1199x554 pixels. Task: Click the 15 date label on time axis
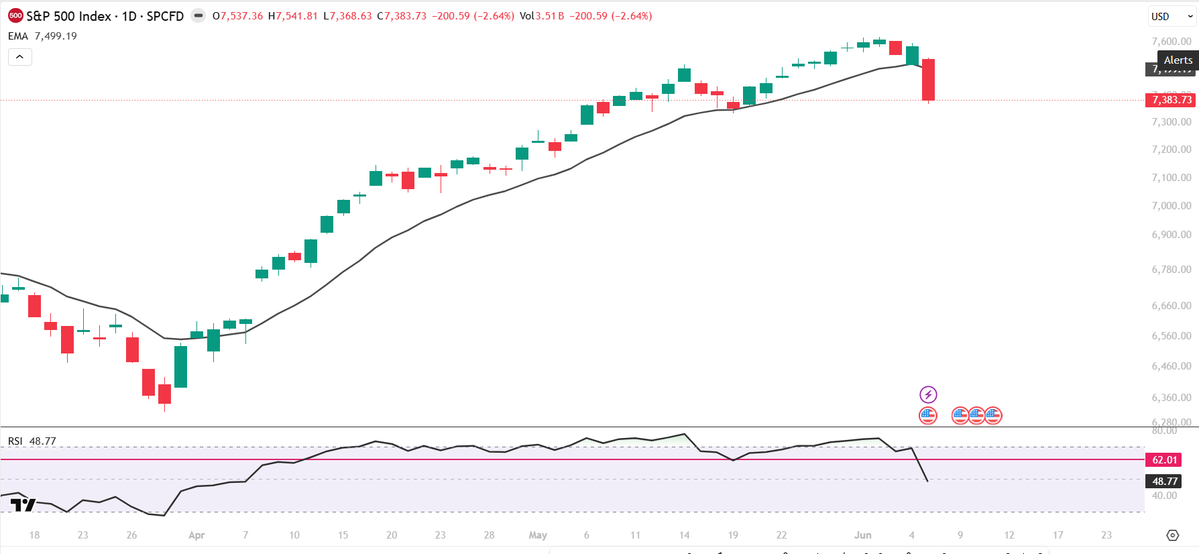point(343,536)
